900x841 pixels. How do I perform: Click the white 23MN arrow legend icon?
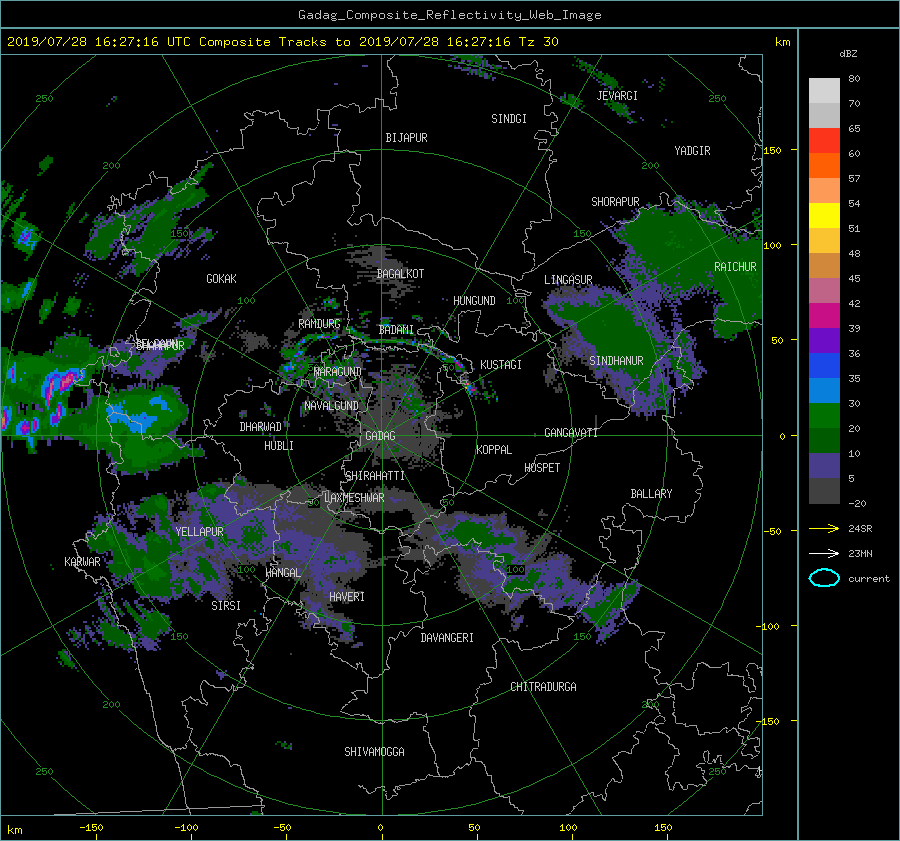pos(824,553)
